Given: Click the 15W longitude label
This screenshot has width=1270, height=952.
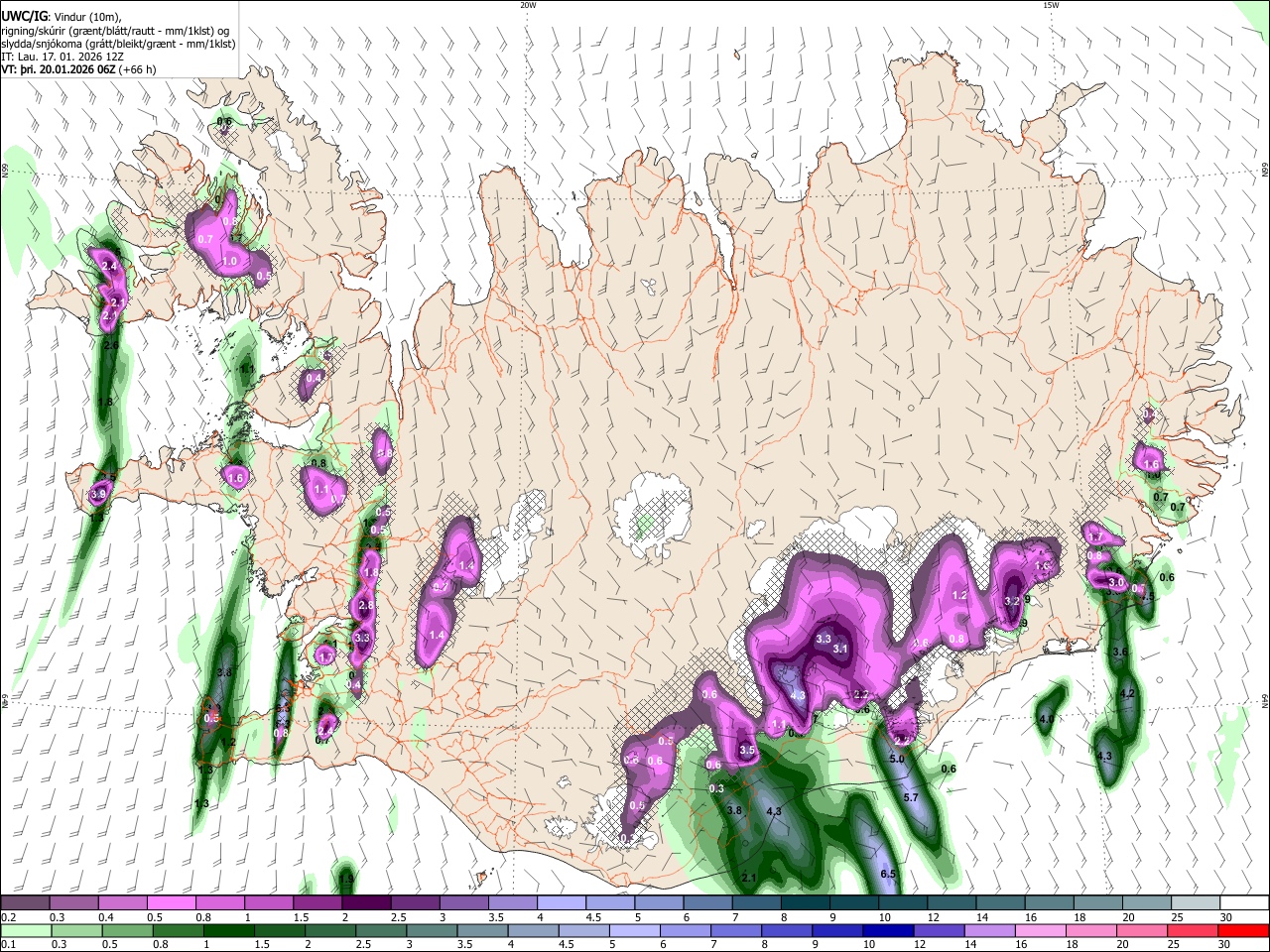Looking at the screenshot, I should tap(1051, 5).
